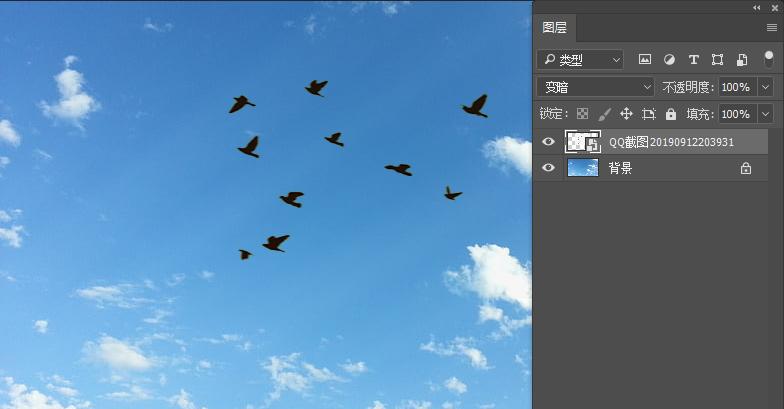Expand the 填充 fill slider arrow

[766, 114]
